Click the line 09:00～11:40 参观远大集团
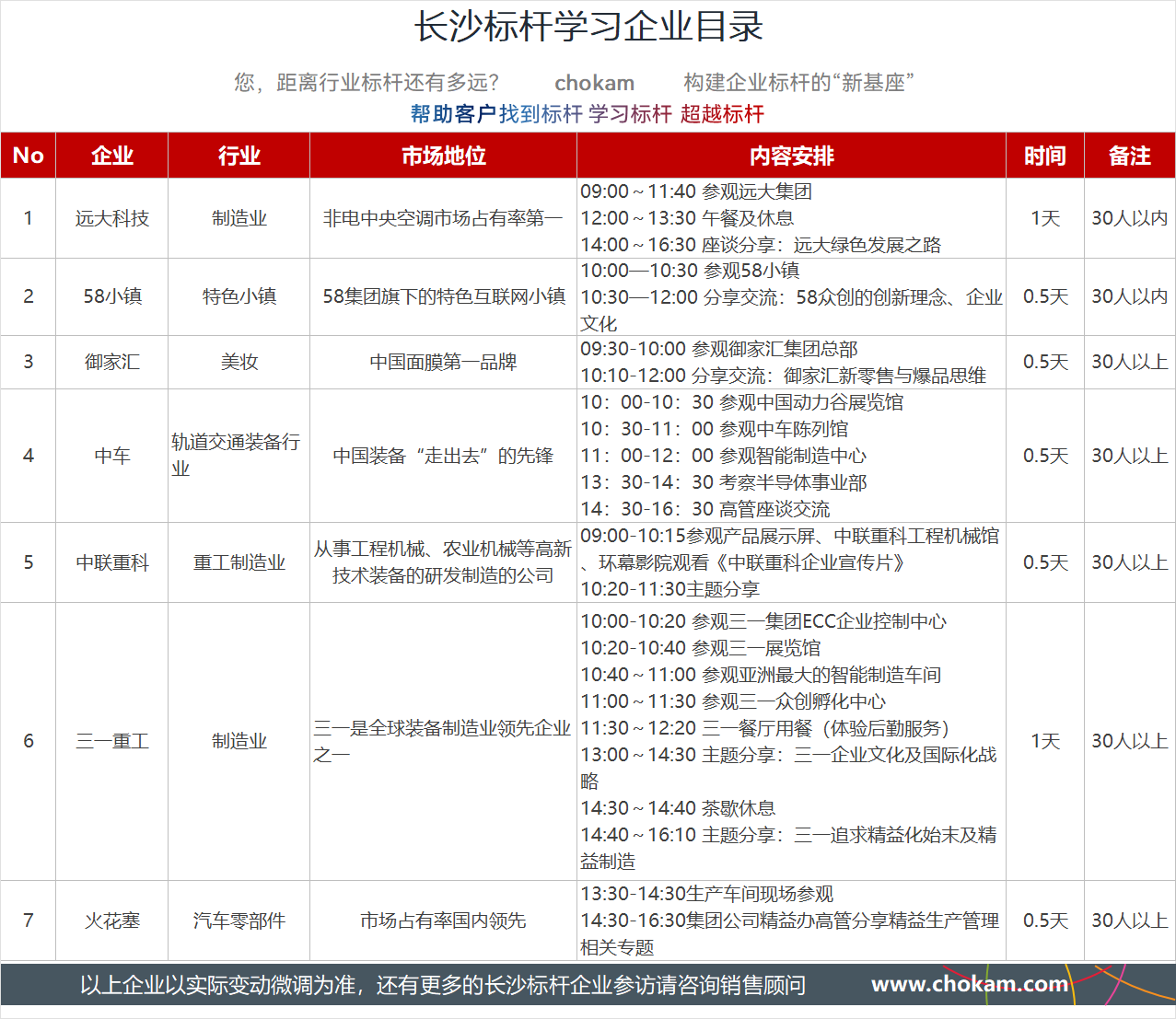The width and height of the screenshot is (1176, 1019). pos(696,191)
